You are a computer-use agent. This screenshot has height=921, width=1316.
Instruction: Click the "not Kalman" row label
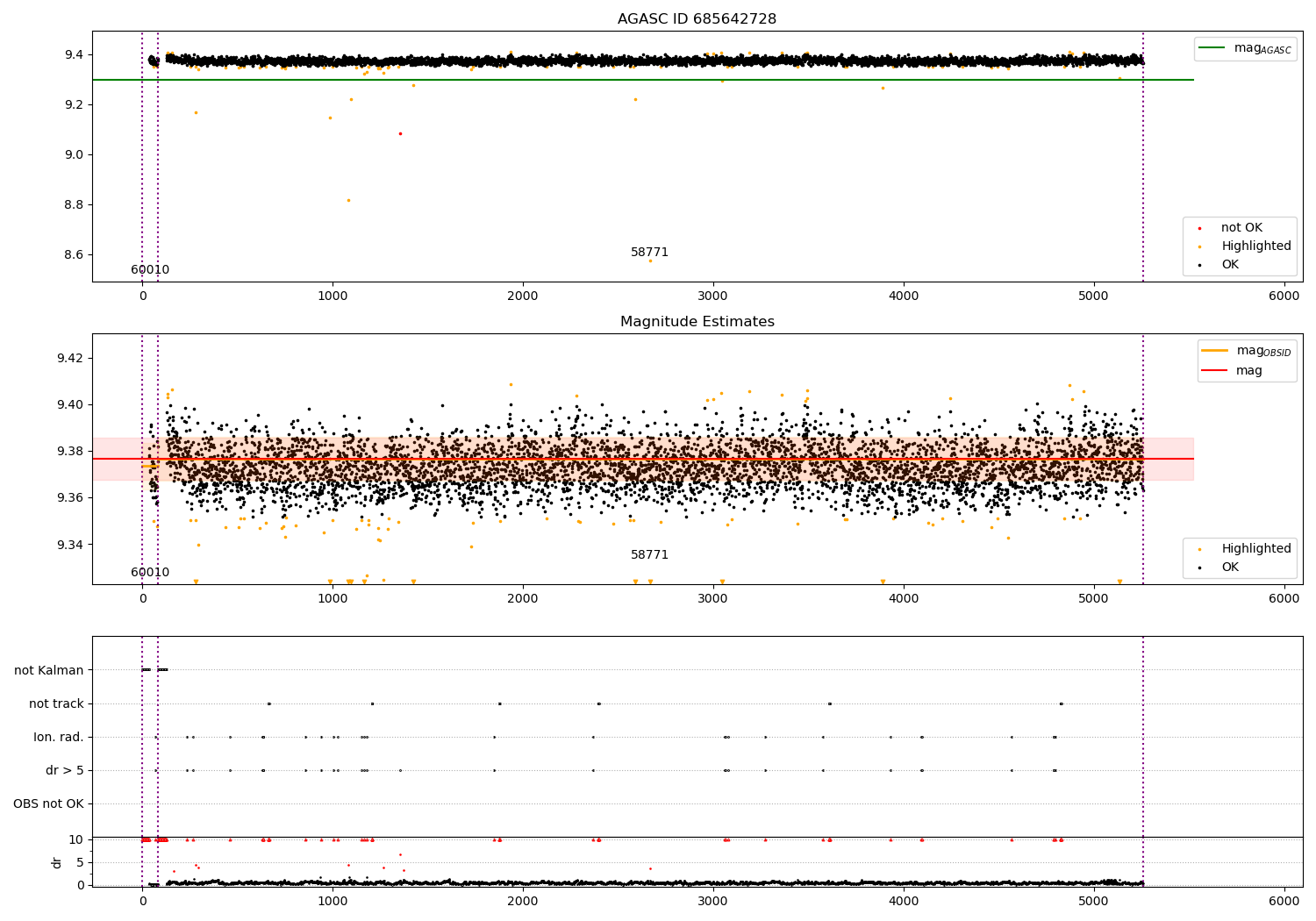49,670
